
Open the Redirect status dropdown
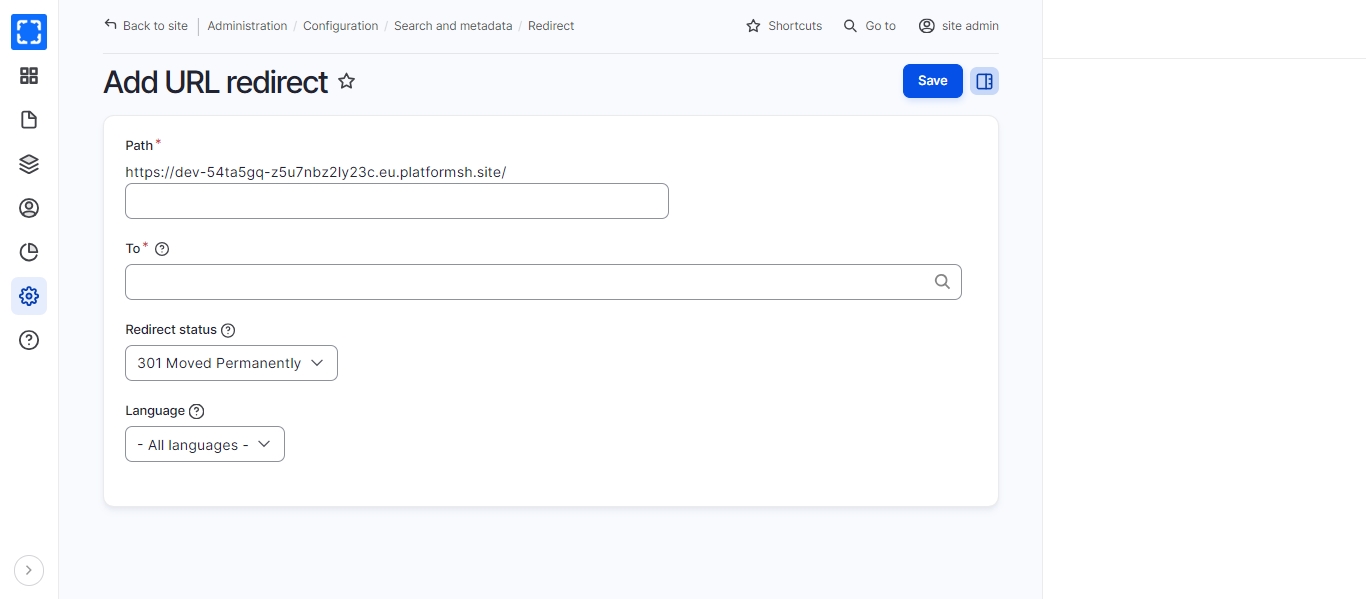[231, 363]
